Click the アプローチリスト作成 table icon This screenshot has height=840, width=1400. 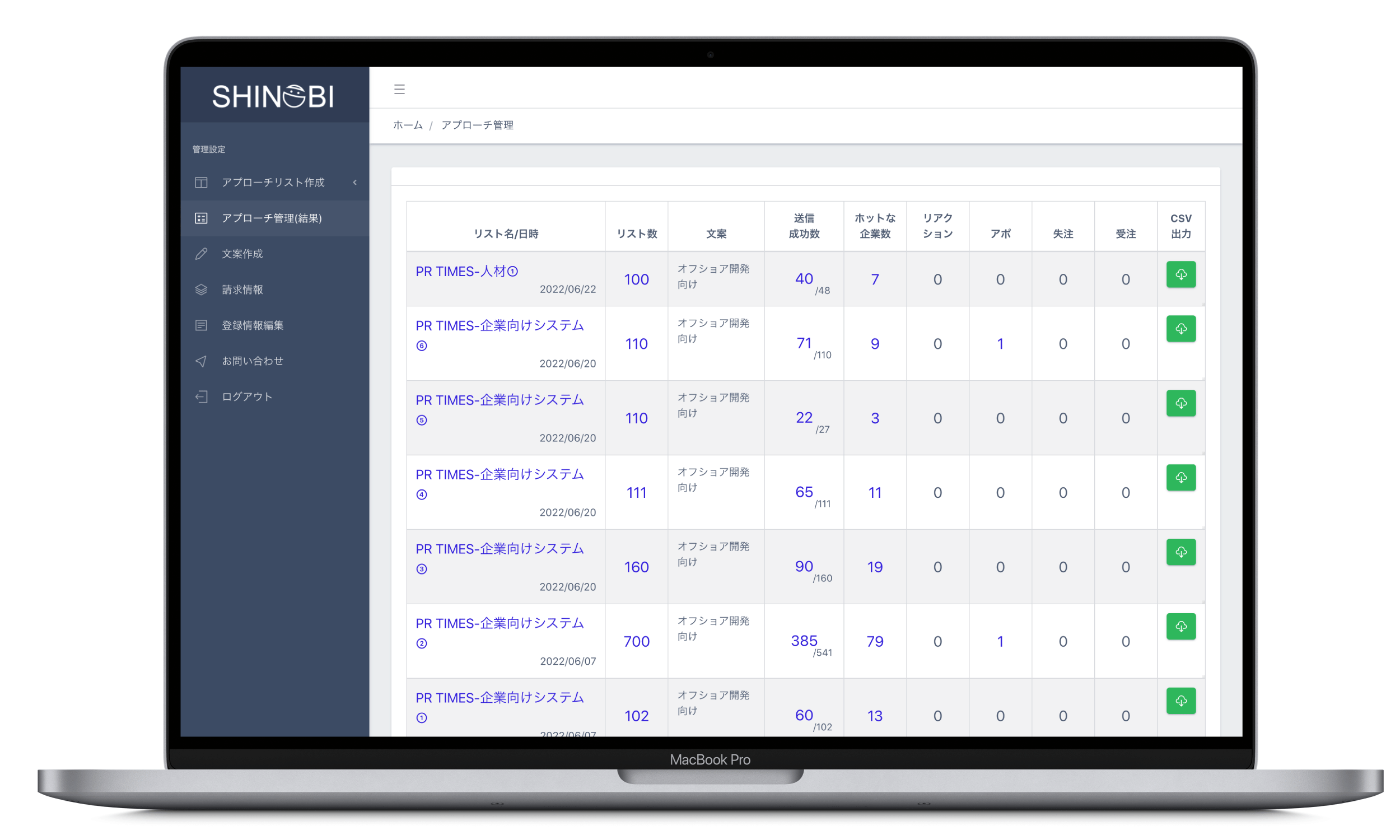pyautogui.click(x=201, y=182)
